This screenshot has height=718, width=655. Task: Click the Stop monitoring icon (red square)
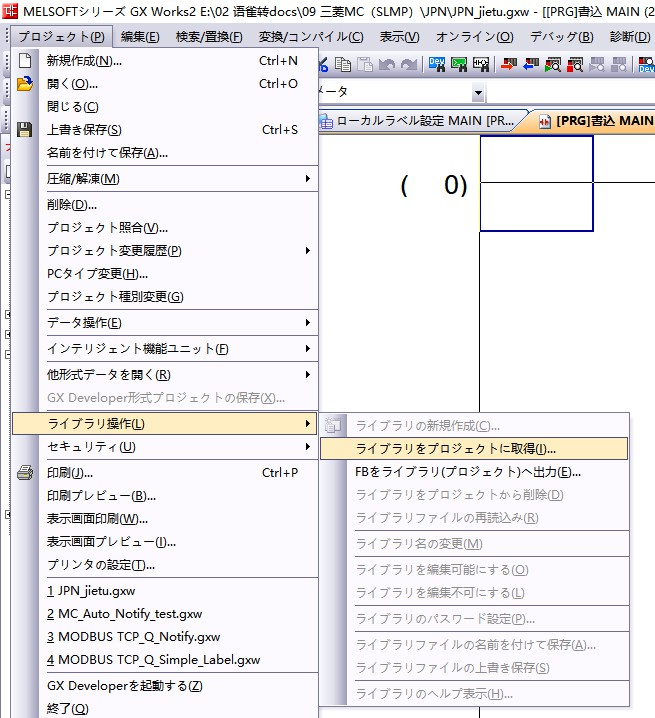coord(575,64)
